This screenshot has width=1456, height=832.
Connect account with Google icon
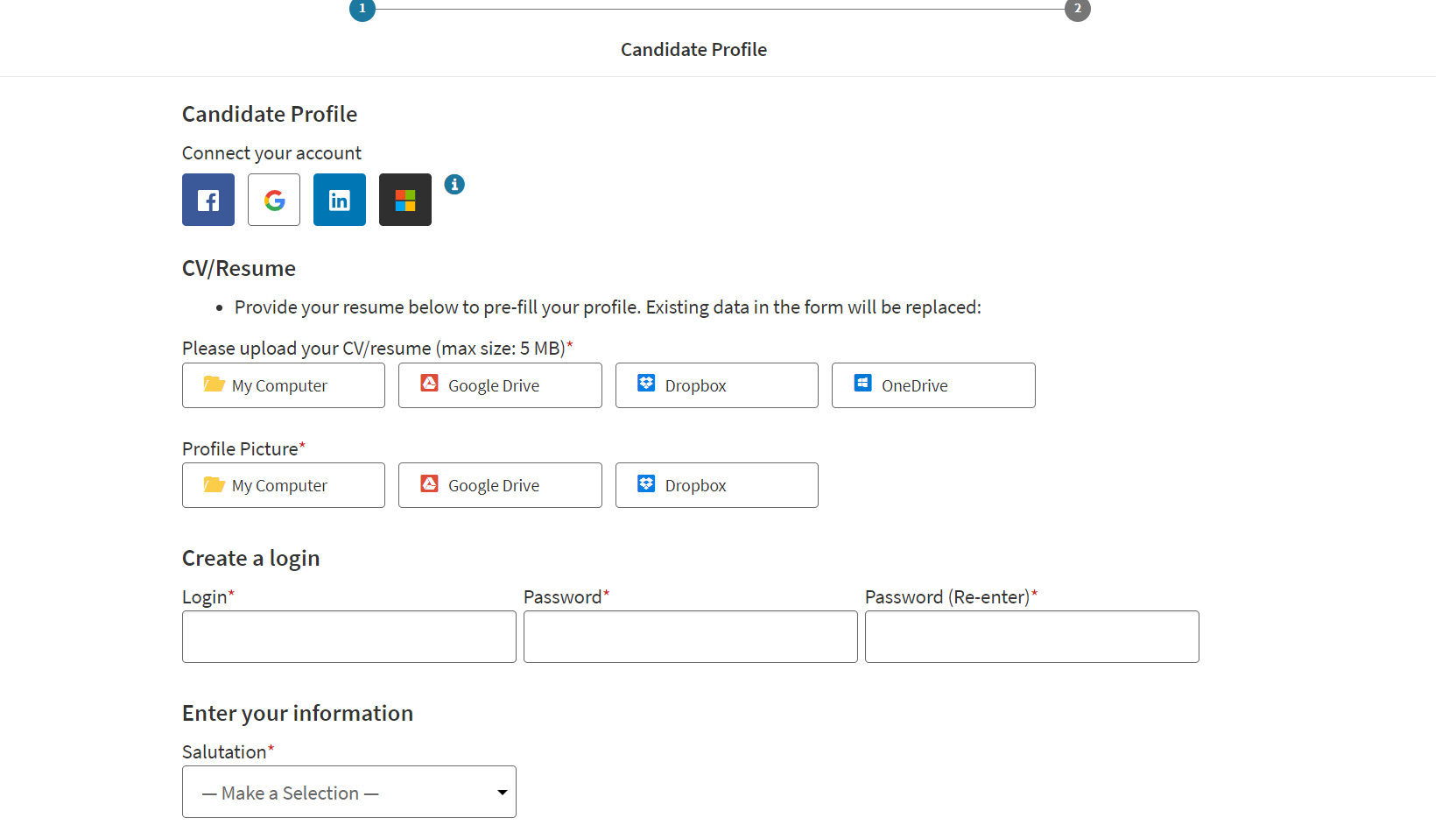(274, 200)
